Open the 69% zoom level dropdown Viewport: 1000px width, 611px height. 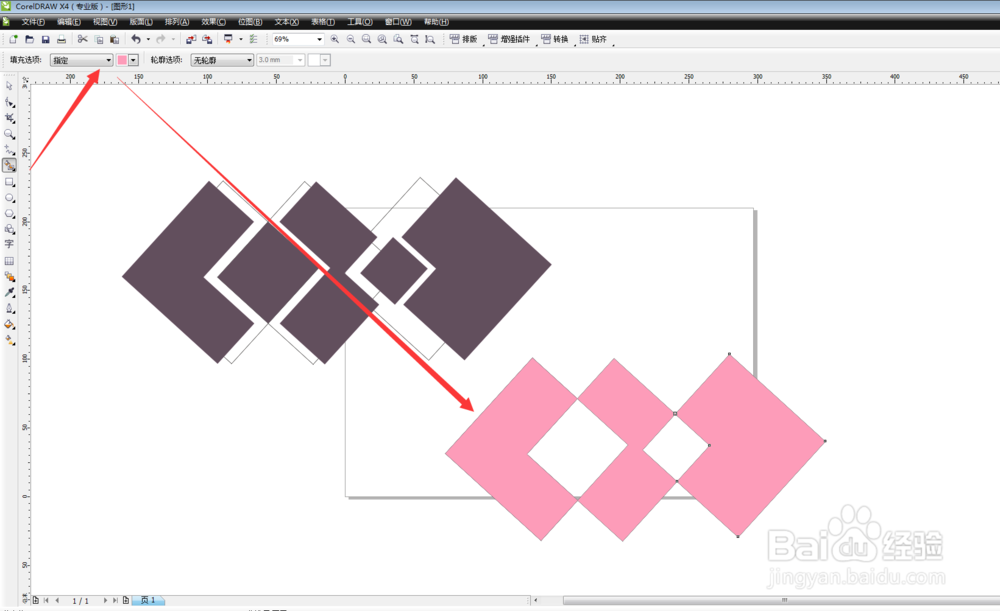click(320, 40)
